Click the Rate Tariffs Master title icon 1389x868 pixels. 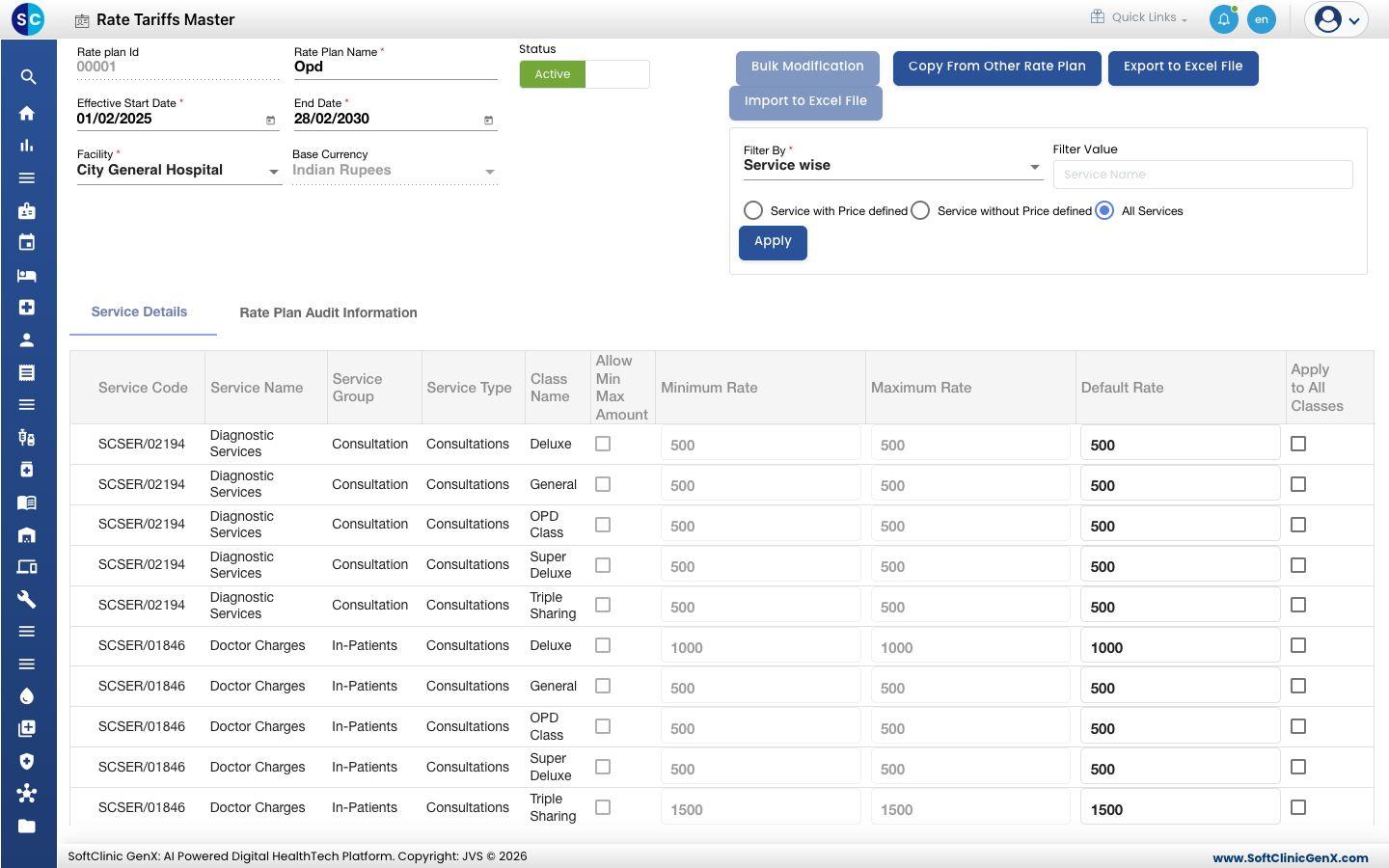82,20
